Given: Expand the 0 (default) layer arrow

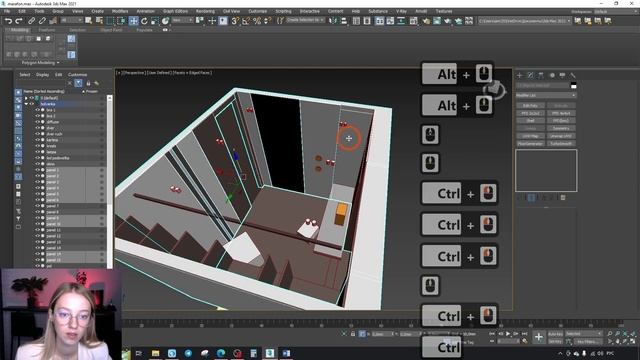Looking at the screenshot, I should (x=26, y=98).
